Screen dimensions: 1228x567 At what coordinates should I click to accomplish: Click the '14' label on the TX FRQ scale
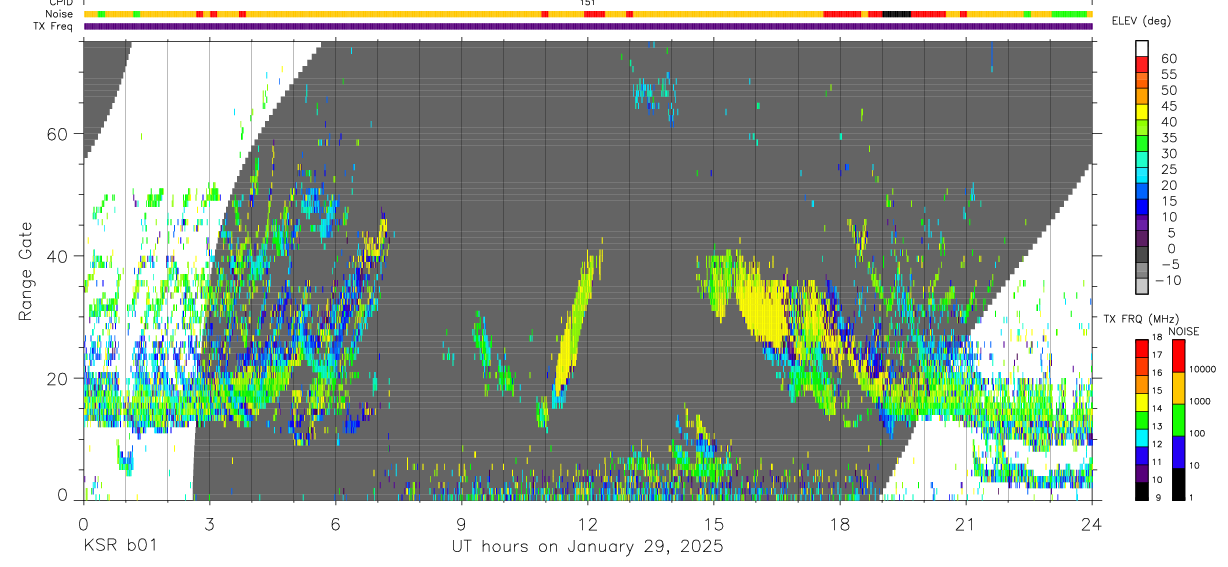1156,409
